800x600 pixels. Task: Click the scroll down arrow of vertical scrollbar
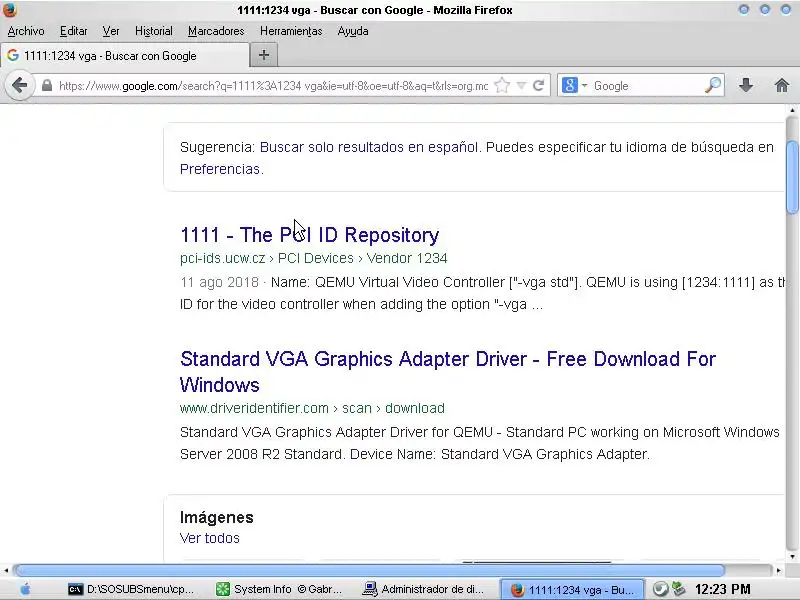click(792, 557)
